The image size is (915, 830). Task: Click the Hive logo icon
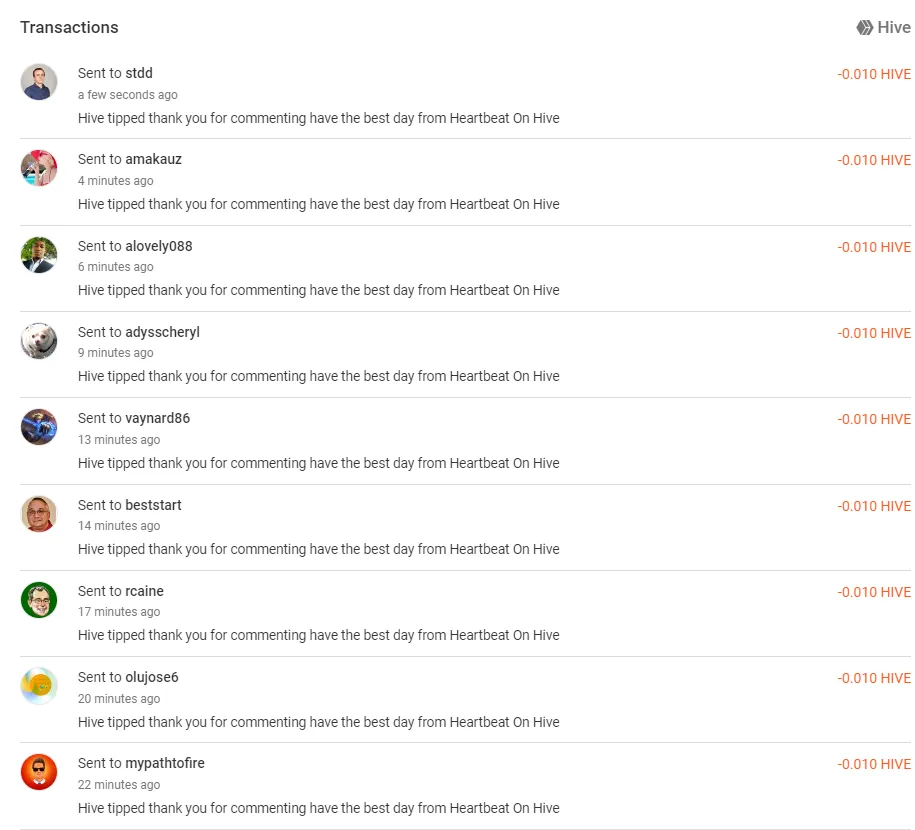tap(864, 27)
